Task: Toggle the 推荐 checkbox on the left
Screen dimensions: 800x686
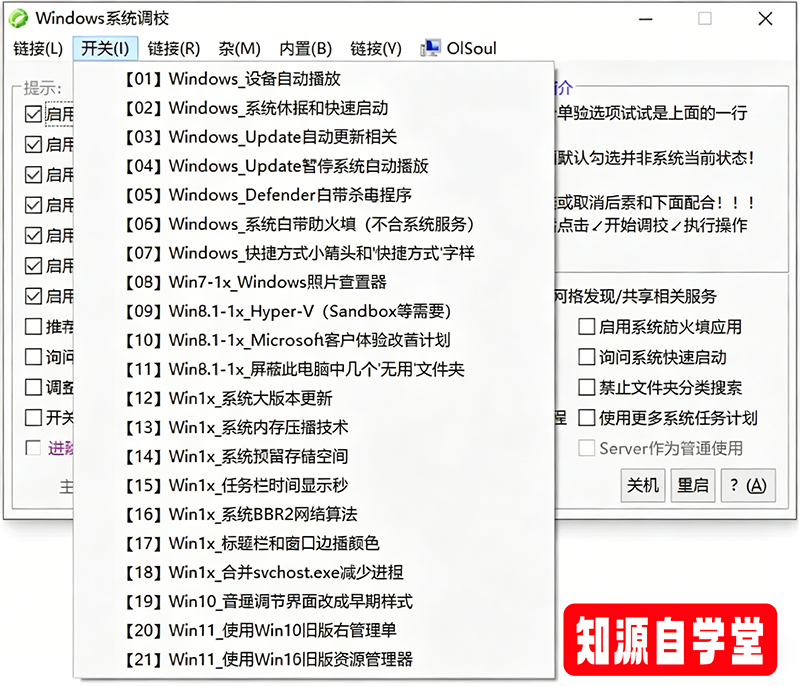Action: coord(33,326)
